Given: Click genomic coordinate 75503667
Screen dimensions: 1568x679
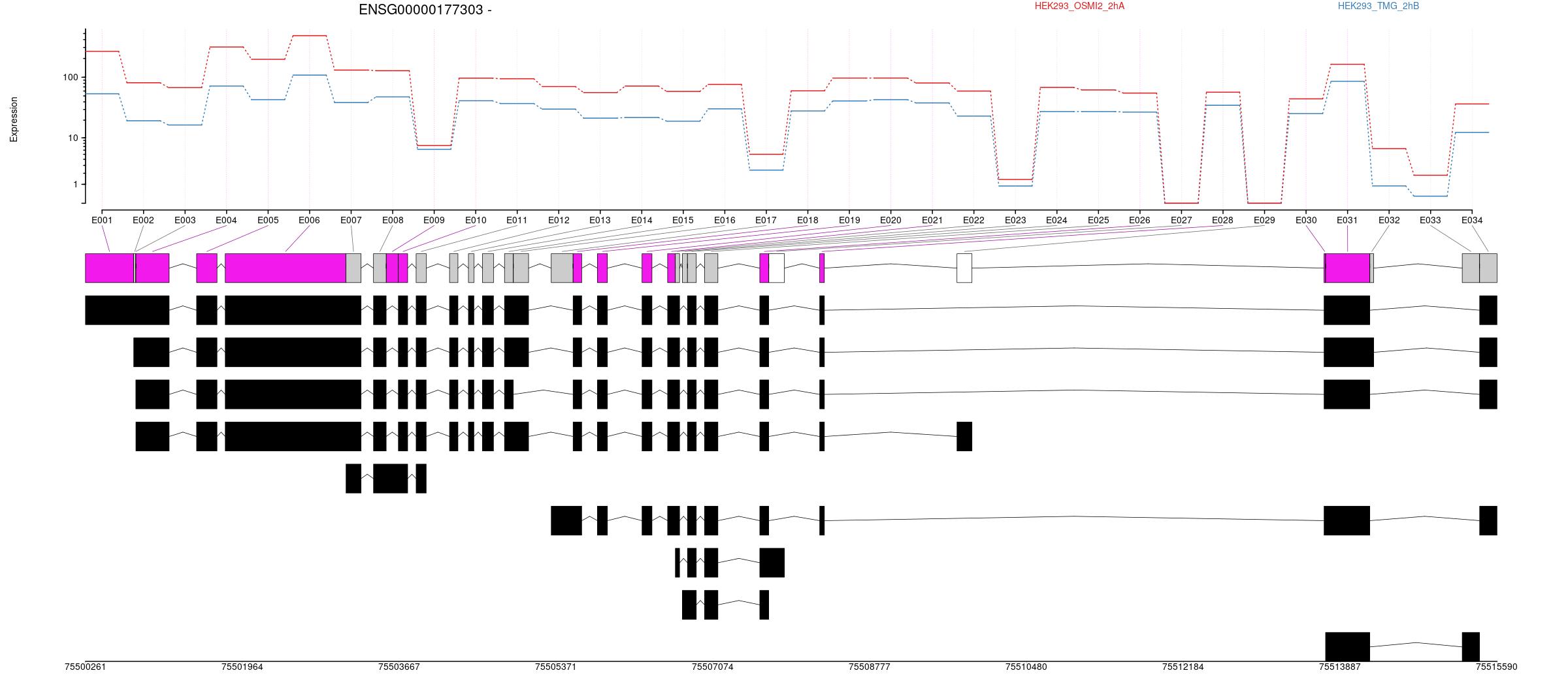Looking at the screenshot, I should pyautogui.click(x=399, y=667).
